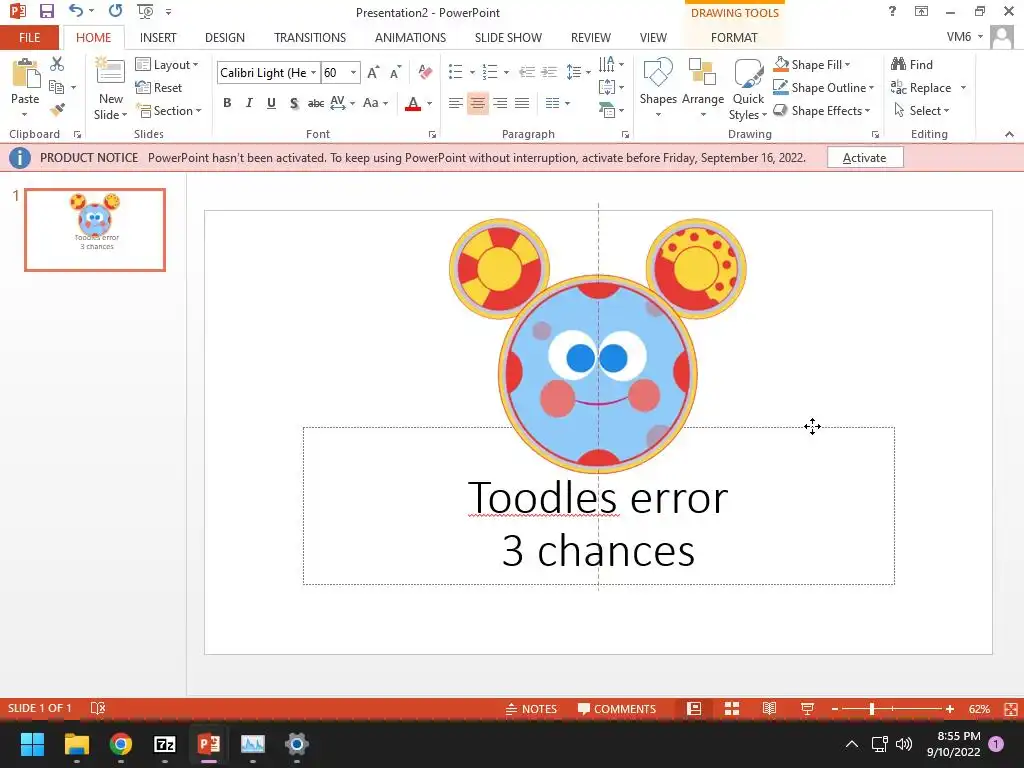Viewport: 1024px width, 768px height.
Task: Click the Undo arrow icon
Action: (x=76, y=11)
